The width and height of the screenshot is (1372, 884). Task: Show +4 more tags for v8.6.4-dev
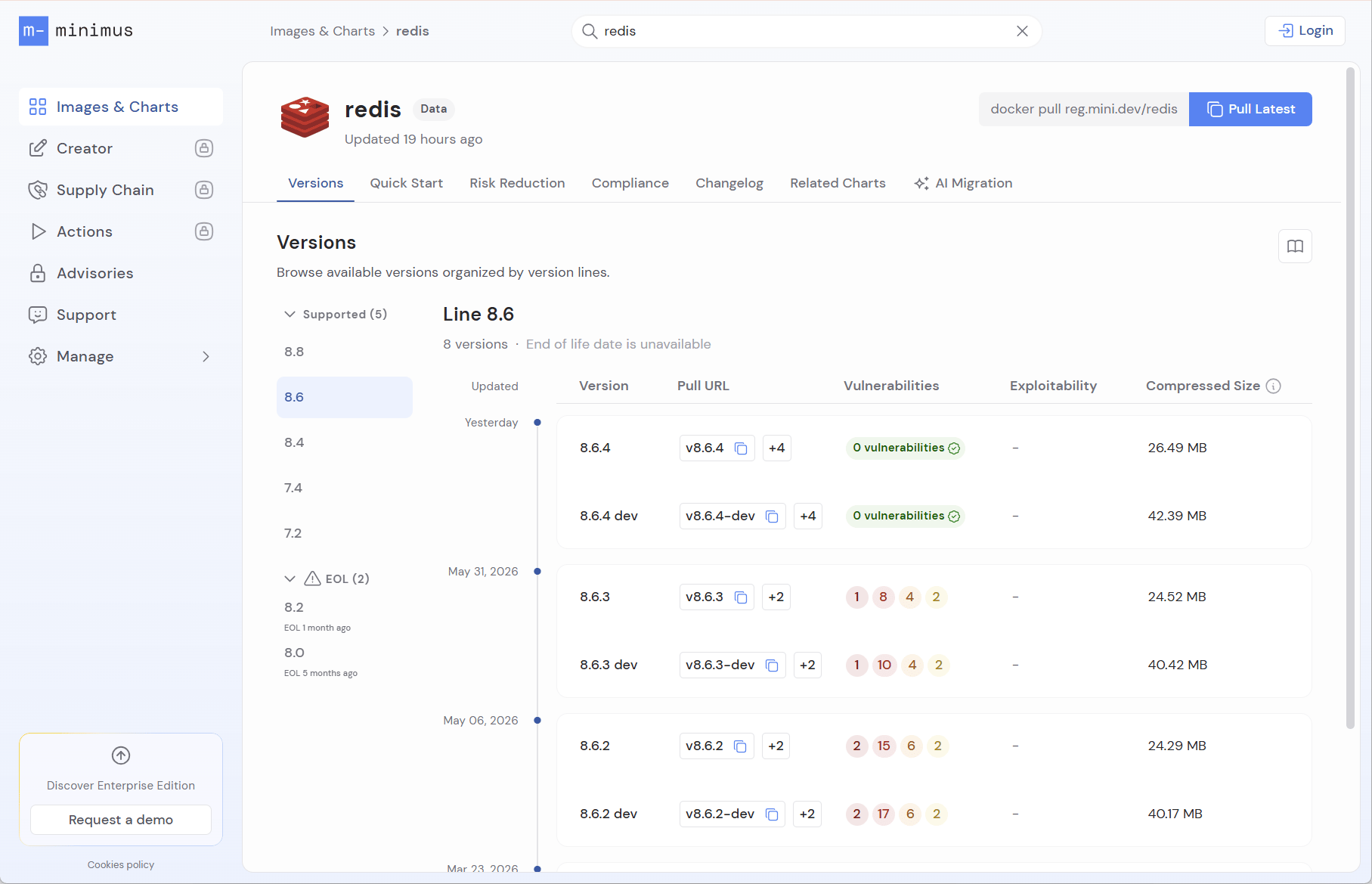(808, 516)
